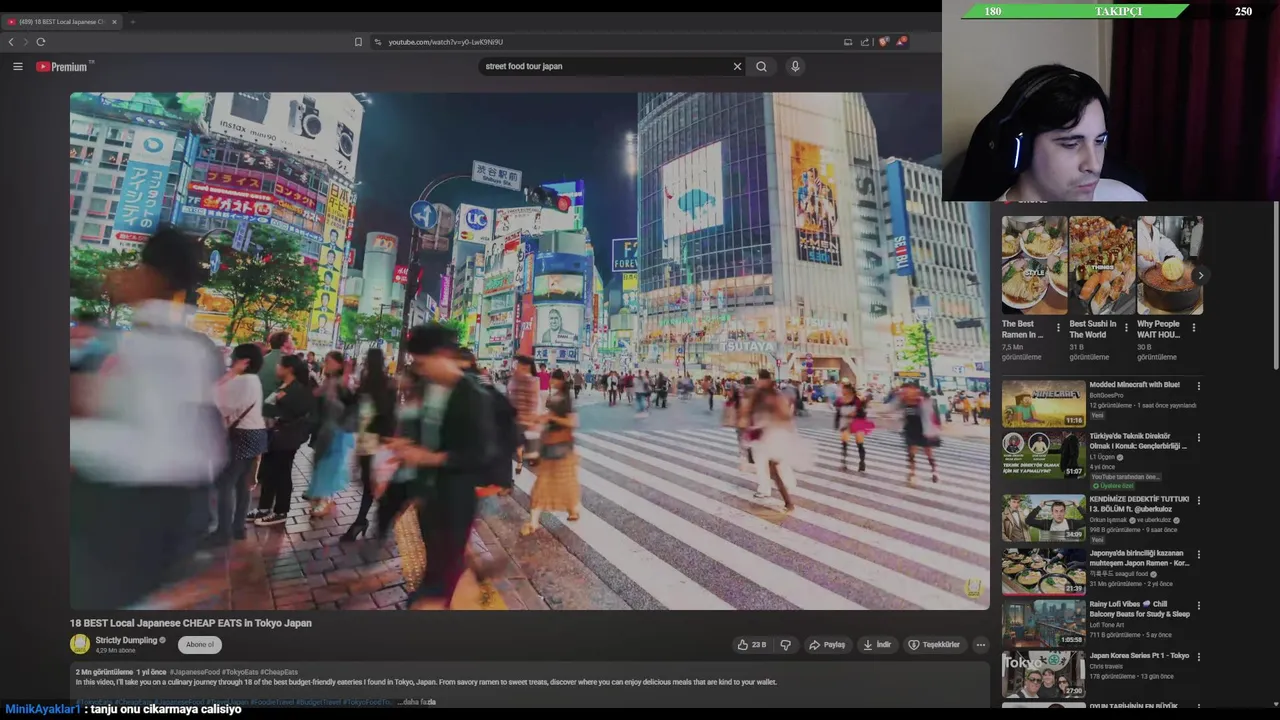Select the youtube.com address bar URL

(446, 42)
